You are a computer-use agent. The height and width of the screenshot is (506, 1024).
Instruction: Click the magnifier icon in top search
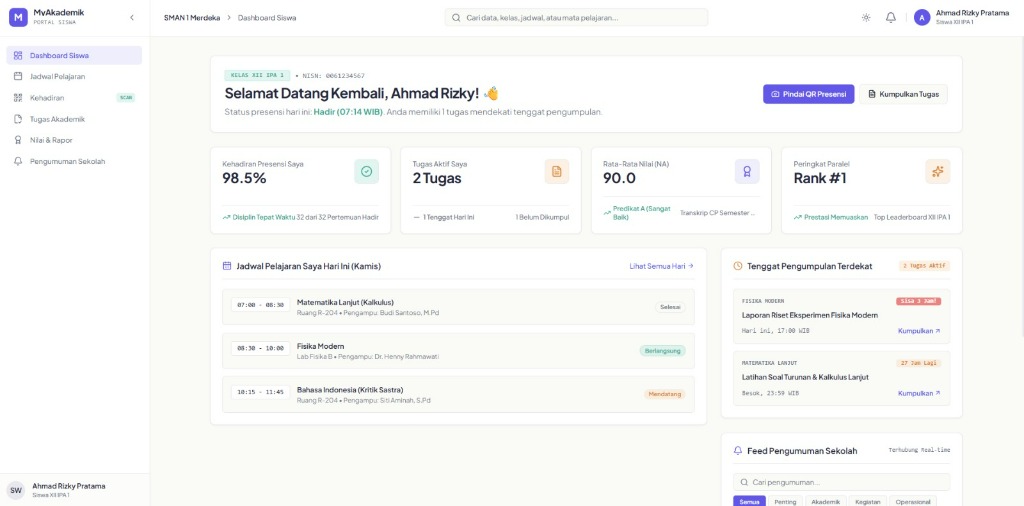point(456,18)
